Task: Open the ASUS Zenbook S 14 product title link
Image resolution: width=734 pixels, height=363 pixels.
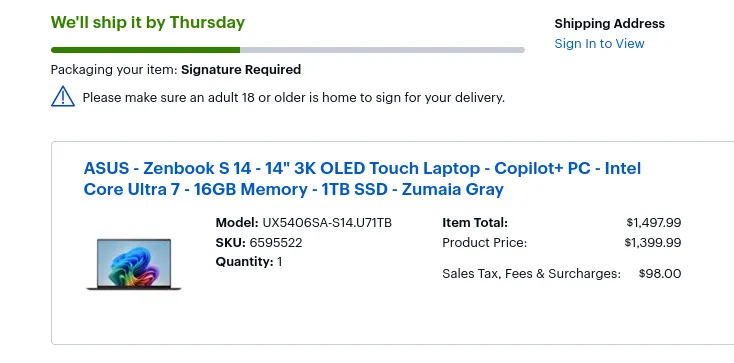Action: tap(362, 179)
